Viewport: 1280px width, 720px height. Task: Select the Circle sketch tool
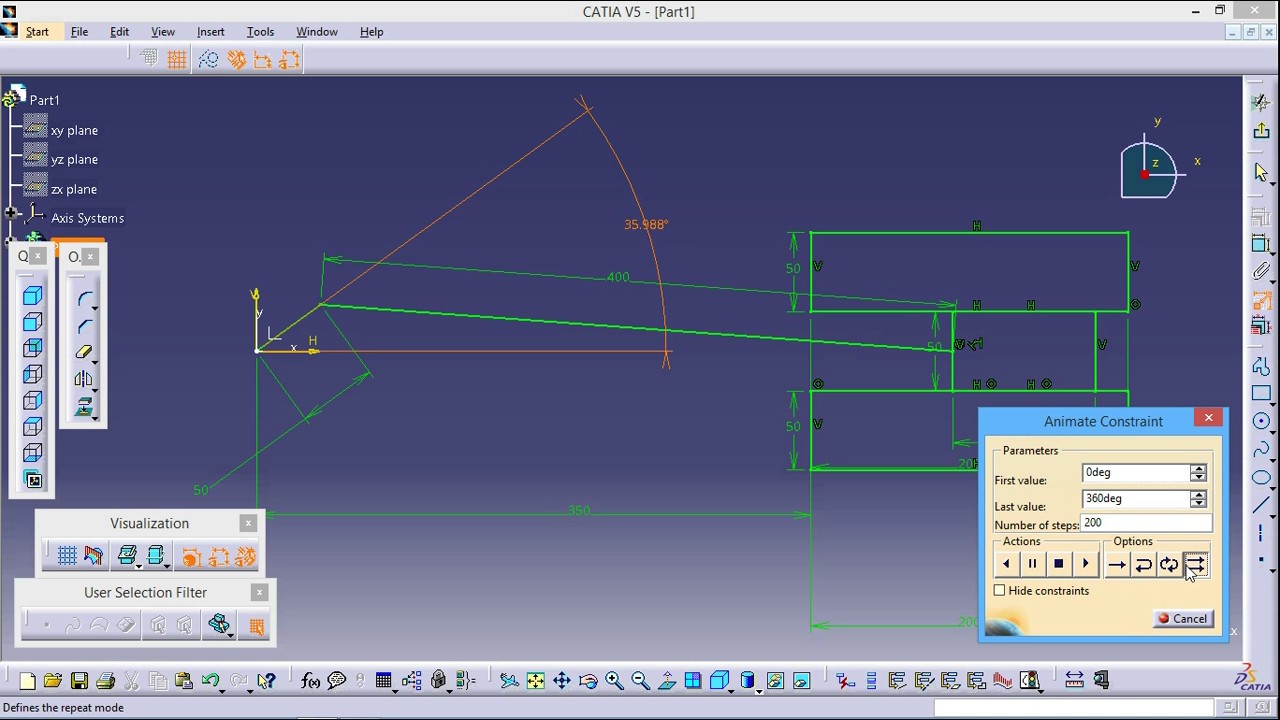pos(1262,421)
